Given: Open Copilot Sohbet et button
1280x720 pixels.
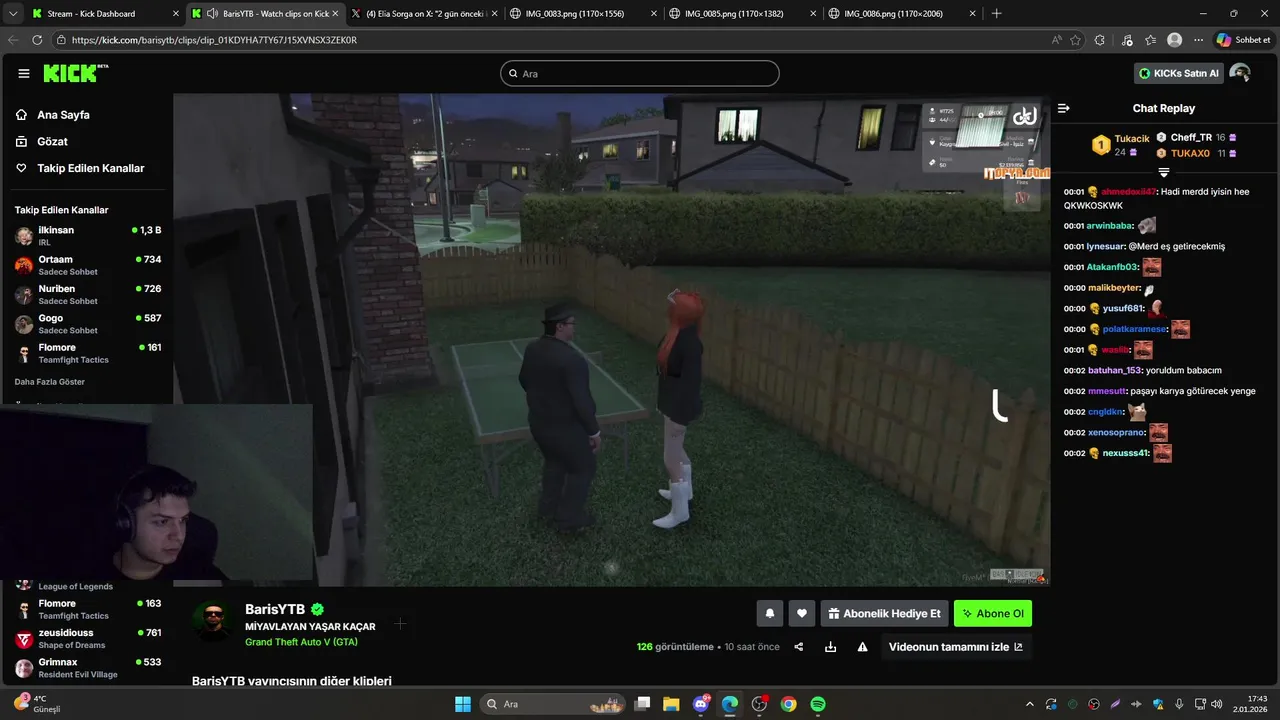Looking at the screenshot, I should coord(1243,40).
